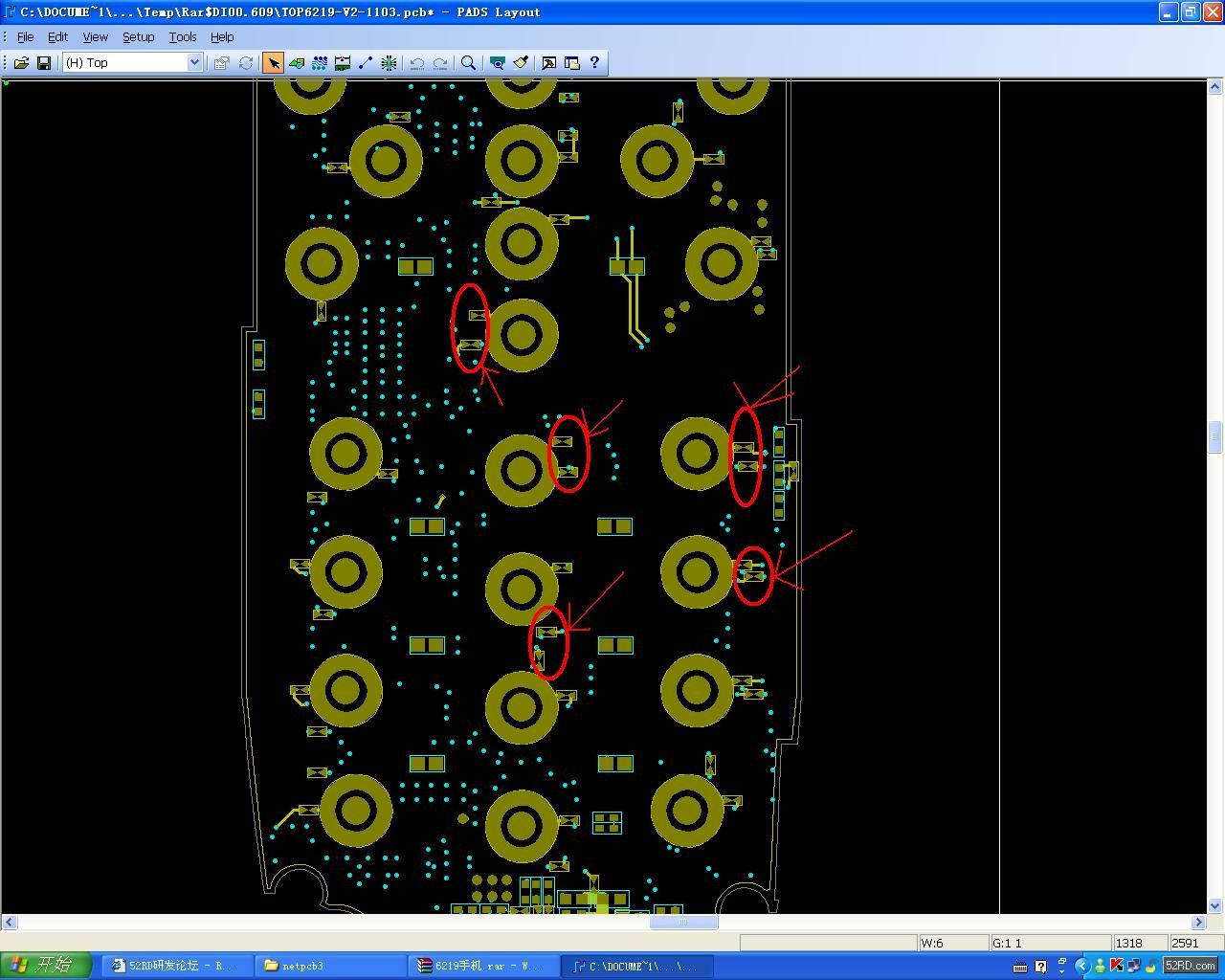Switch to the 6219手机.rar taskbar window

pyautogui.click(x=484, y=966)
